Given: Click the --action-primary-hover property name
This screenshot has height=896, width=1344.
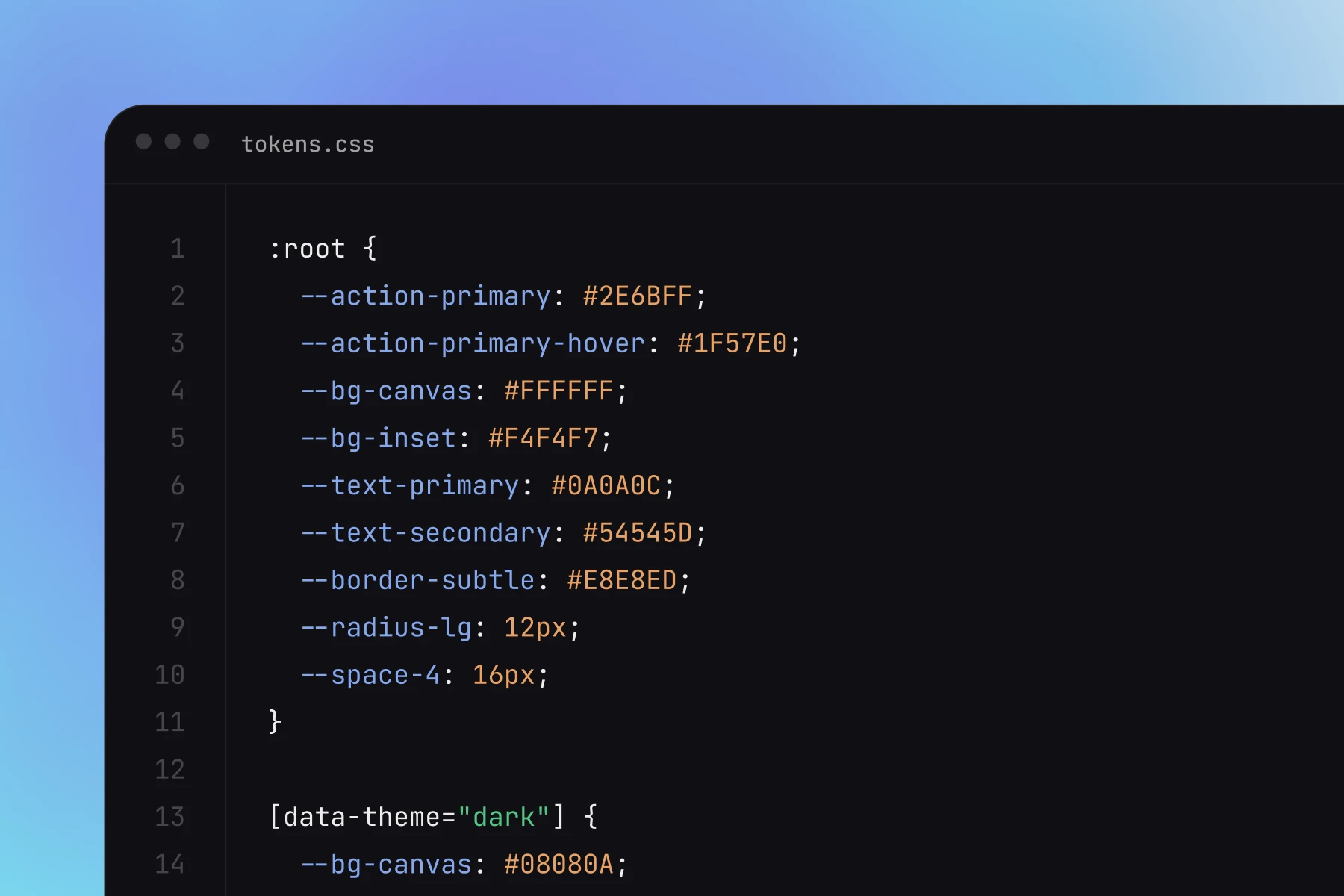Looking at the screenshot, I should coord(473,343).
